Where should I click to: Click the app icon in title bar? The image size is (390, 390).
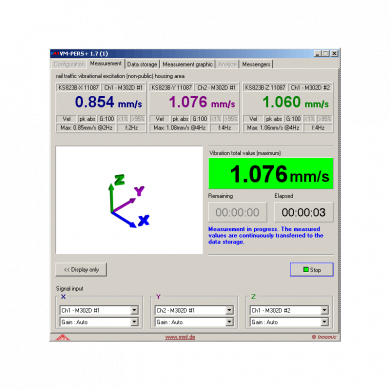point(55,53)
